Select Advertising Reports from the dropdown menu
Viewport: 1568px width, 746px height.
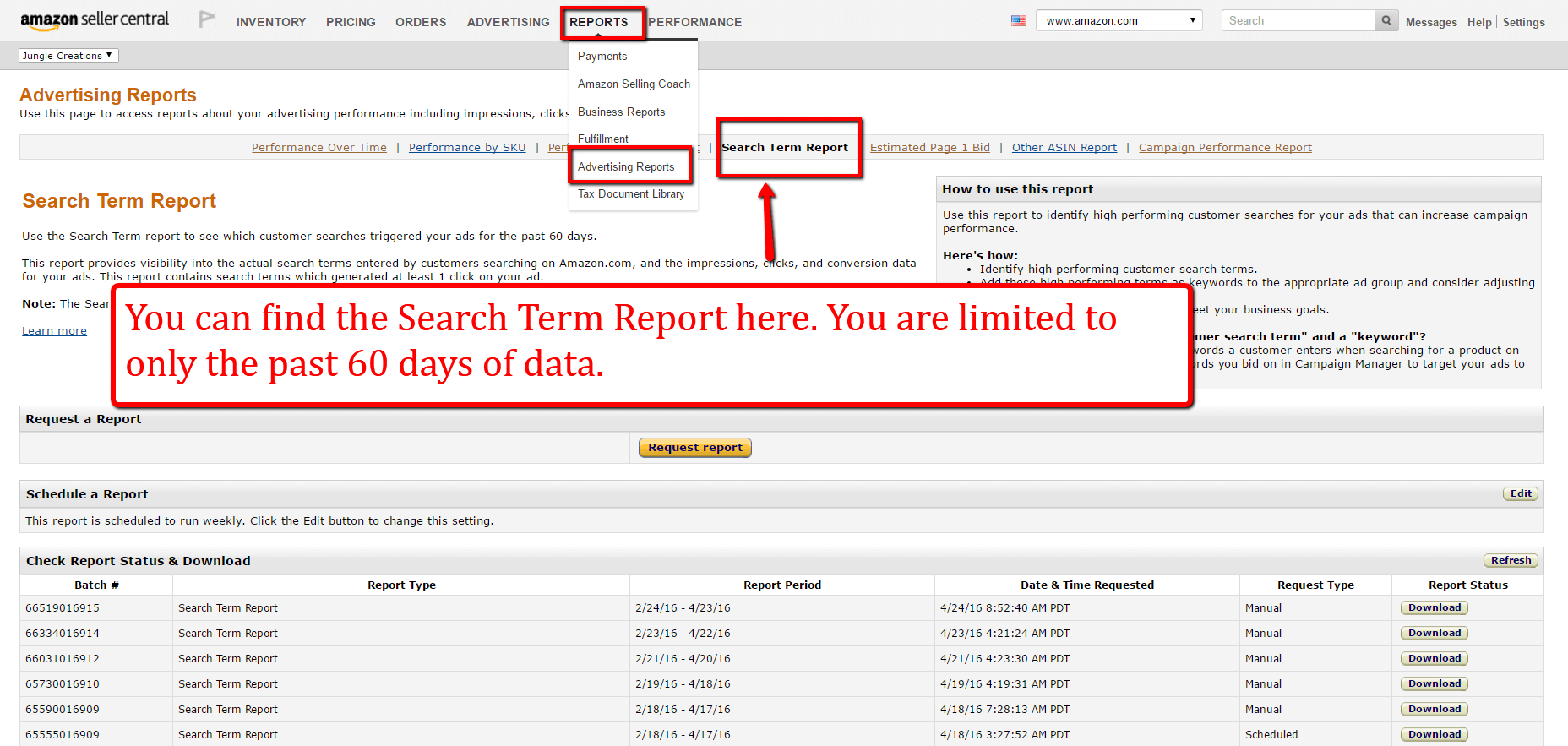pos(626,166)
